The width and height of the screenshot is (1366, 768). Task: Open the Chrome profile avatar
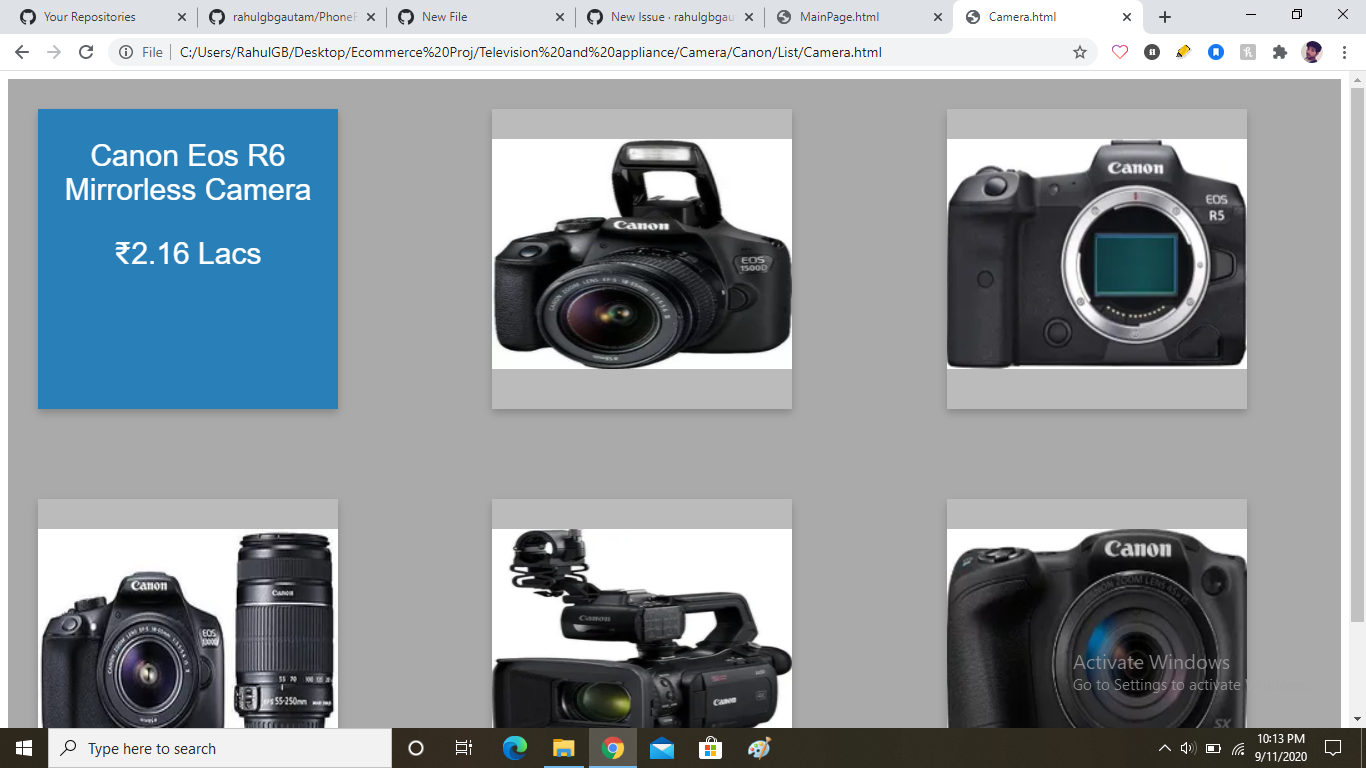tap(1312, 52)
